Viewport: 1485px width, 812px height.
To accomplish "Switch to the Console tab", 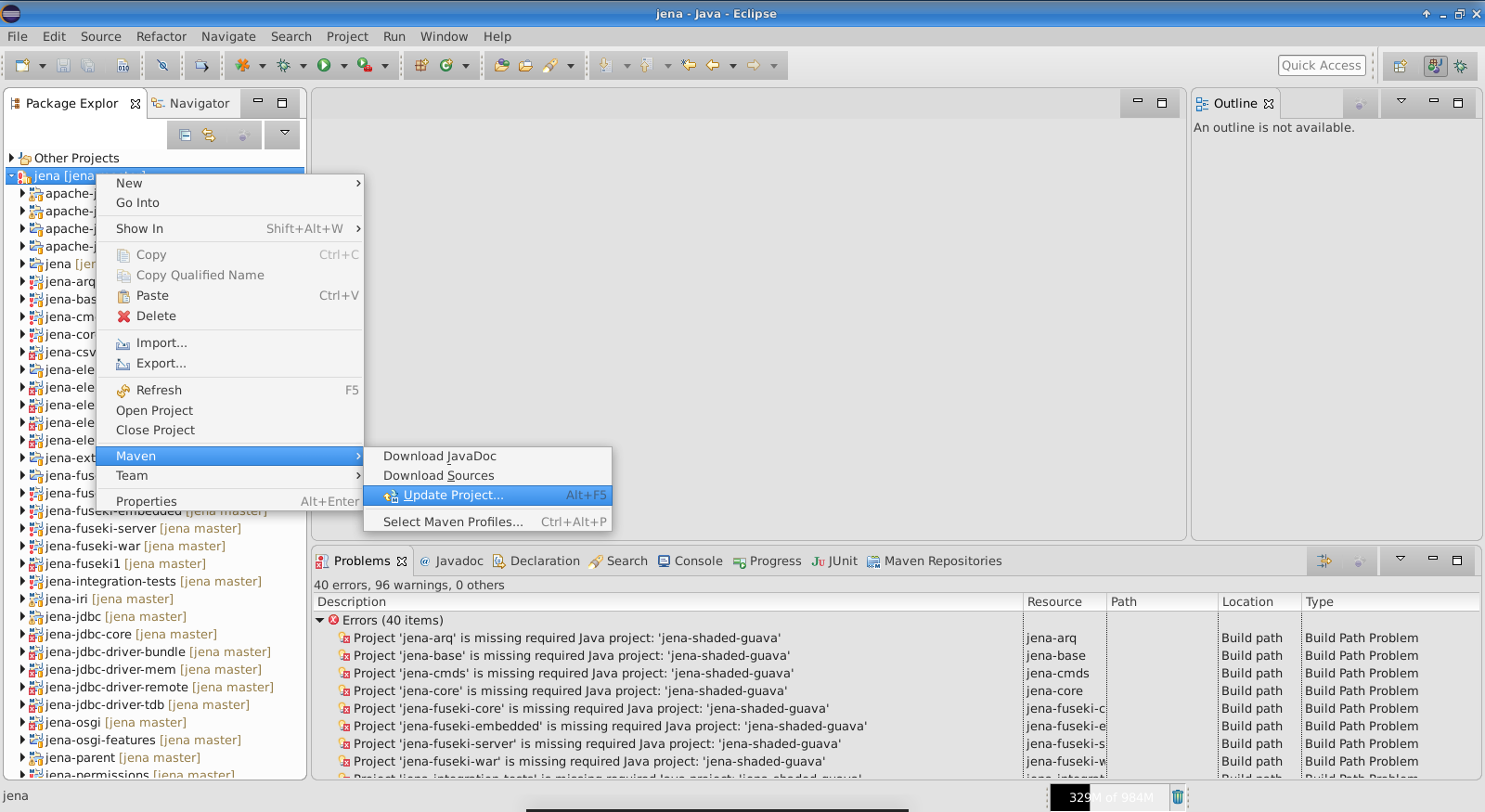I will [690, 561].
